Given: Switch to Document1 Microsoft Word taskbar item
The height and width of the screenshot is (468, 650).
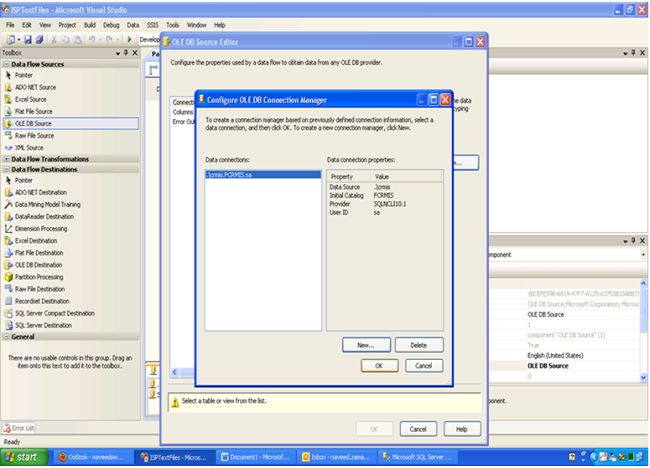Looking at the screenshot, I should 255,457.
